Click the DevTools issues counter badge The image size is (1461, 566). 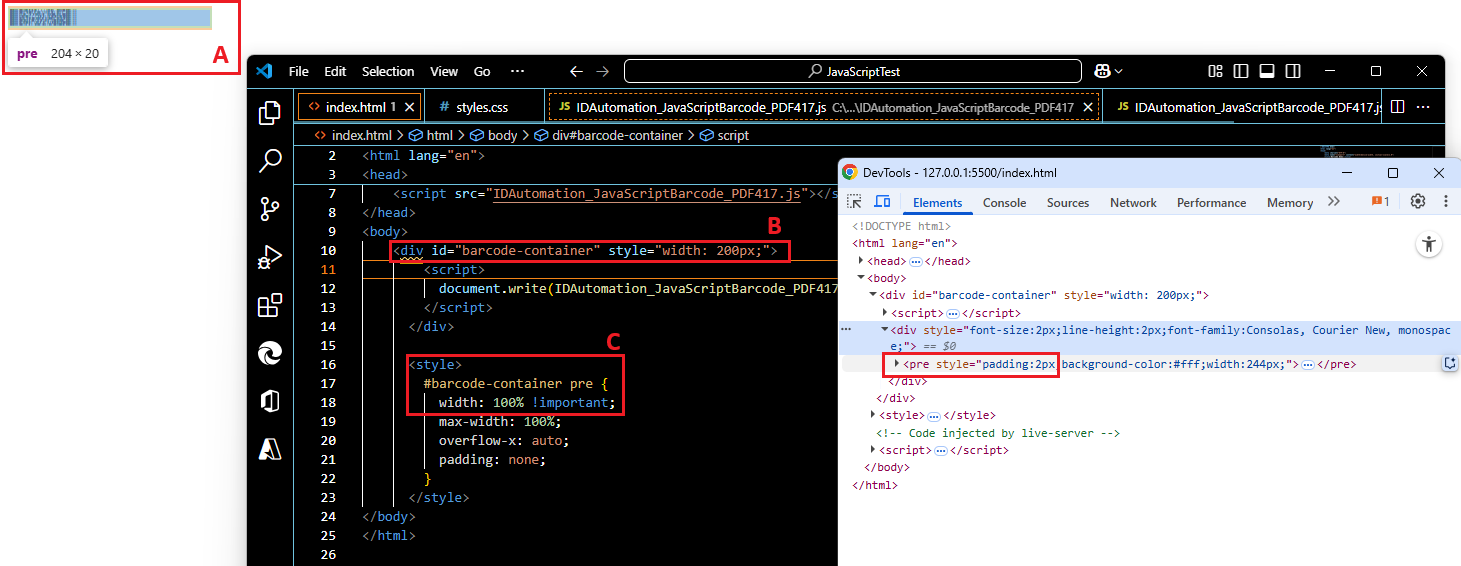click(x=1380, y=201)
